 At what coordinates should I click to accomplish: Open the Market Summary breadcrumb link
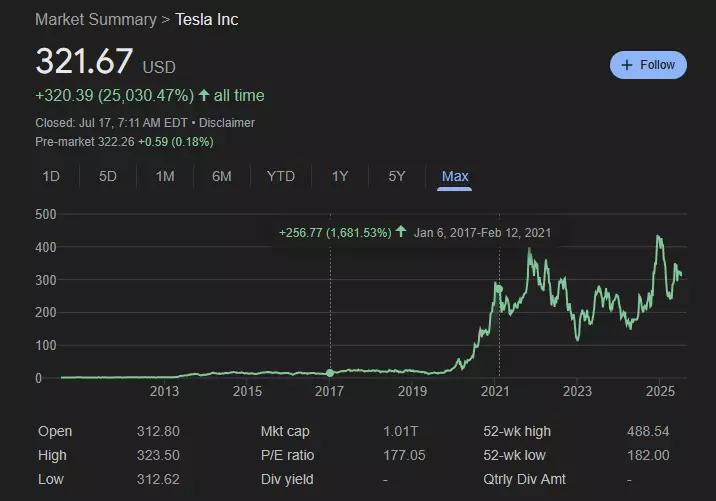96,20
